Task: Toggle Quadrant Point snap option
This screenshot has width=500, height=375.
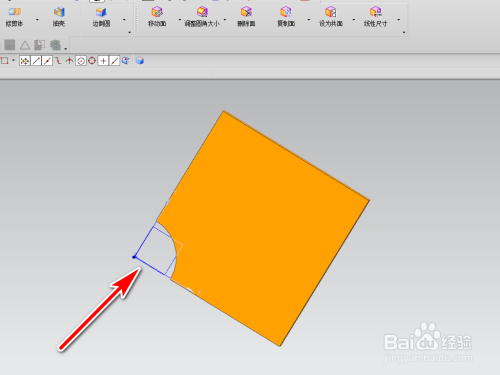Action: [92, 61]
